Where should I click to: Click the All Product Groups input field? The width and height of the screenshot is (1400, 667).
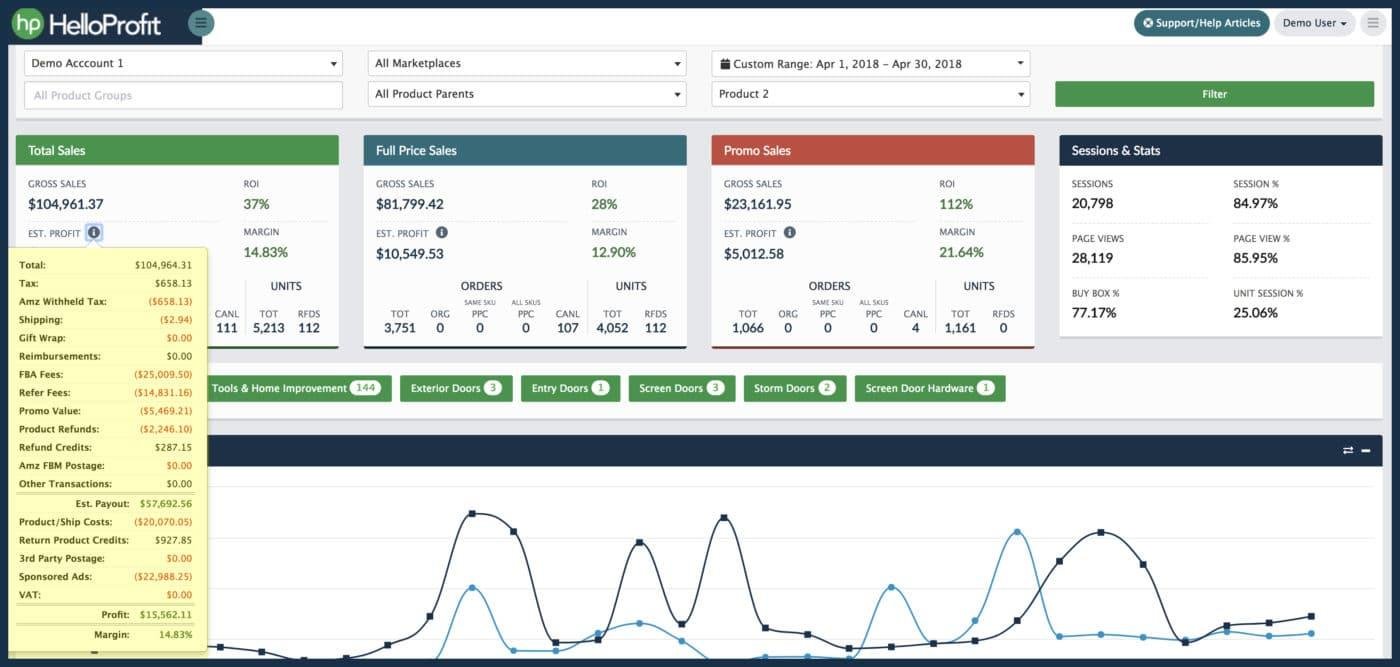point(183,96)
